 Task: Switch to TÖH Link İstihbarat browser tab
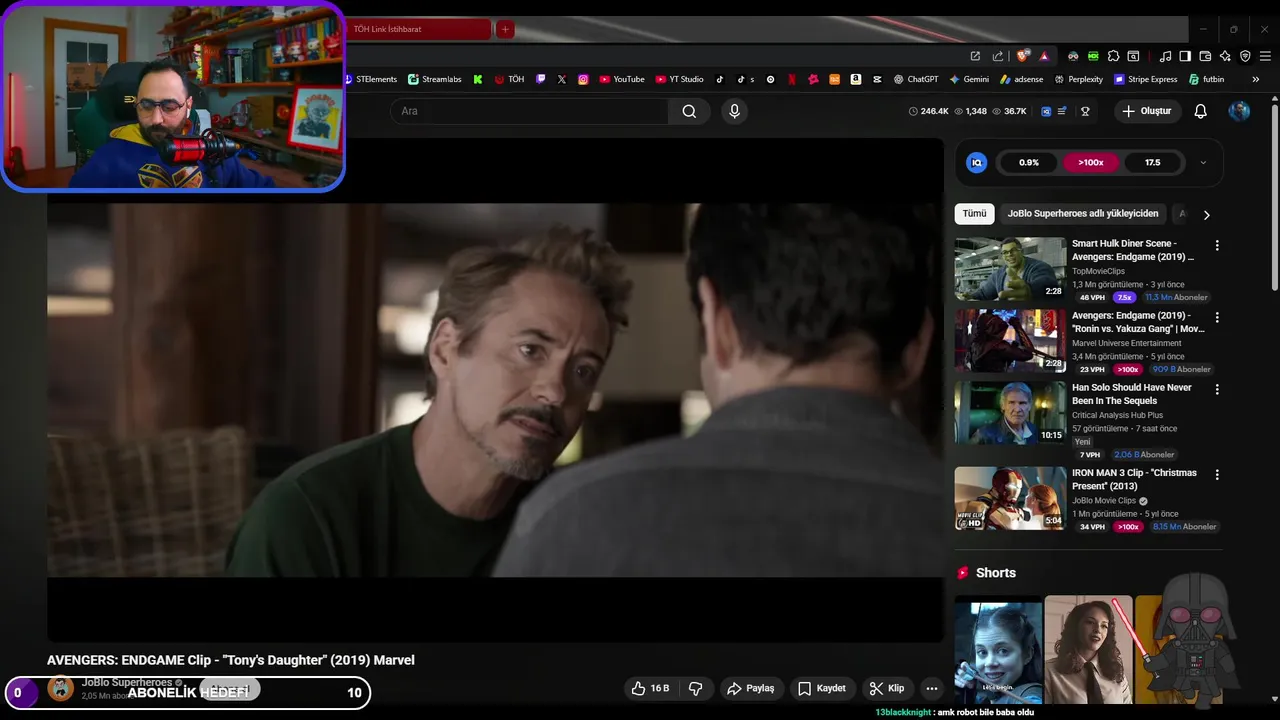(x=418, y=29)
